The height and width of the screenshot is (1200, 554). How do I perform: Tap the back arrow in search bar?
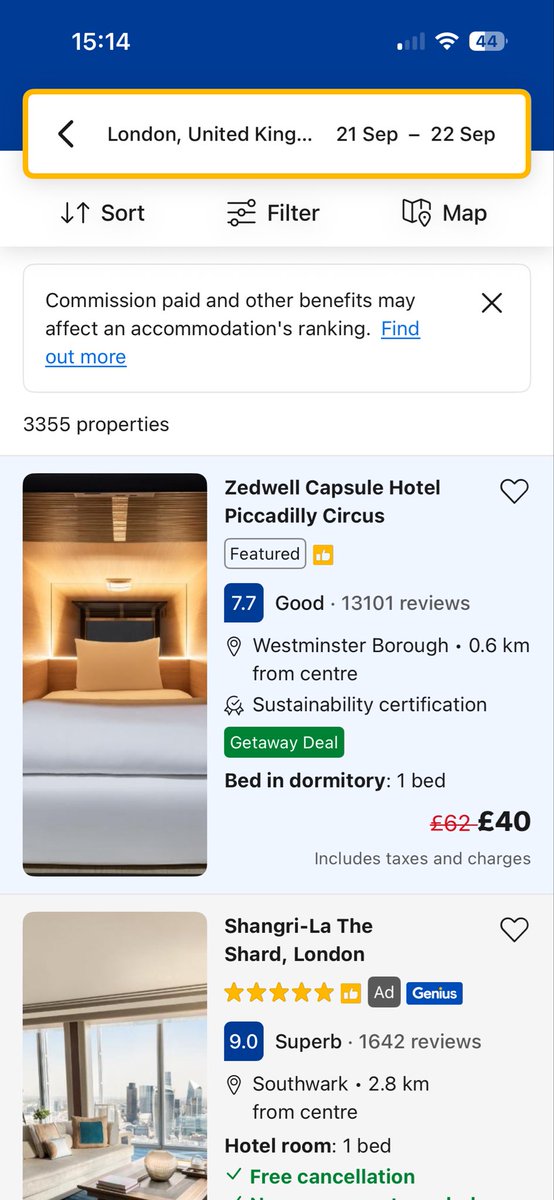66,134
